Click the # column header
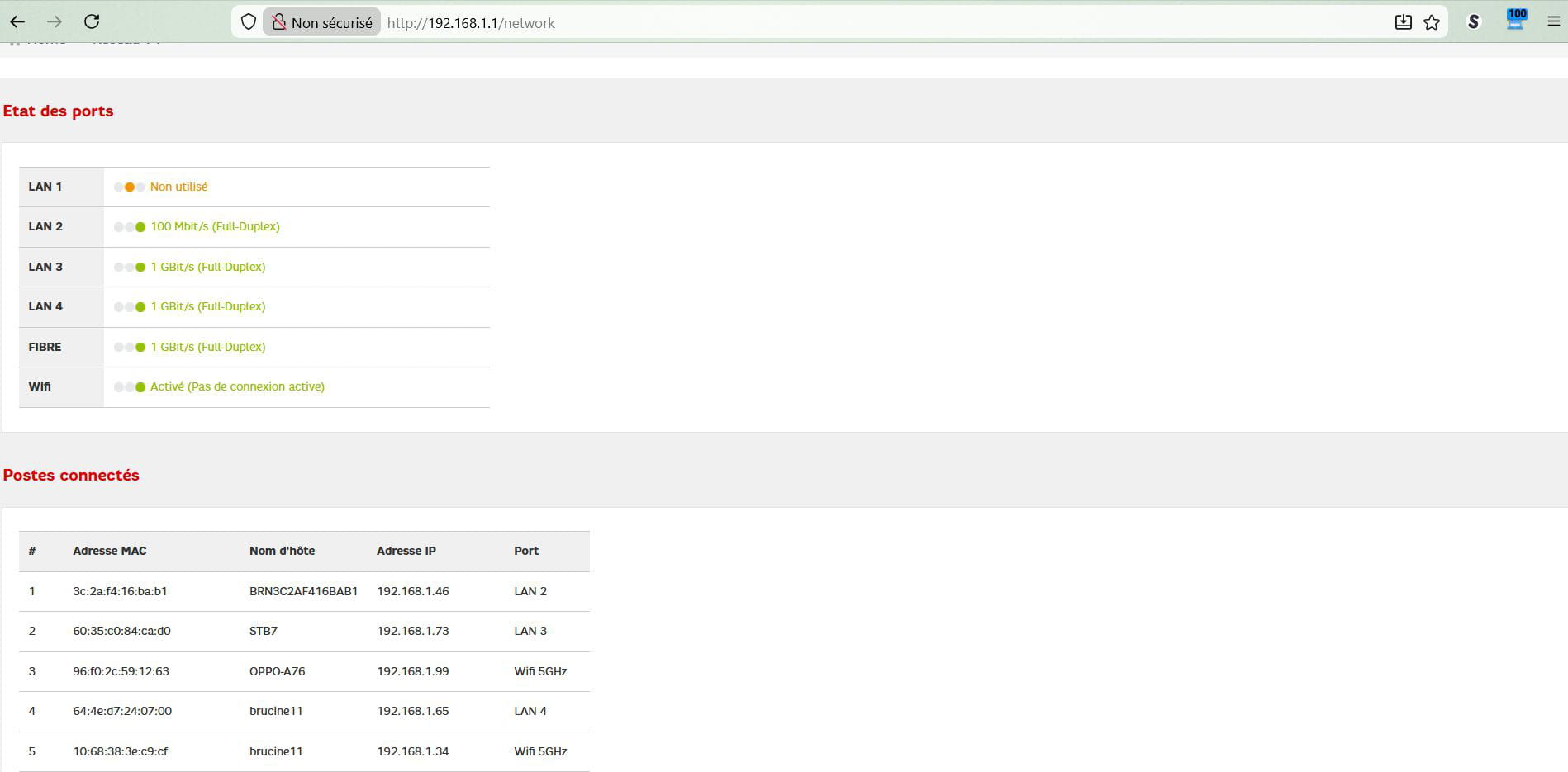The image size is (1568, 772). pos(32,551)
